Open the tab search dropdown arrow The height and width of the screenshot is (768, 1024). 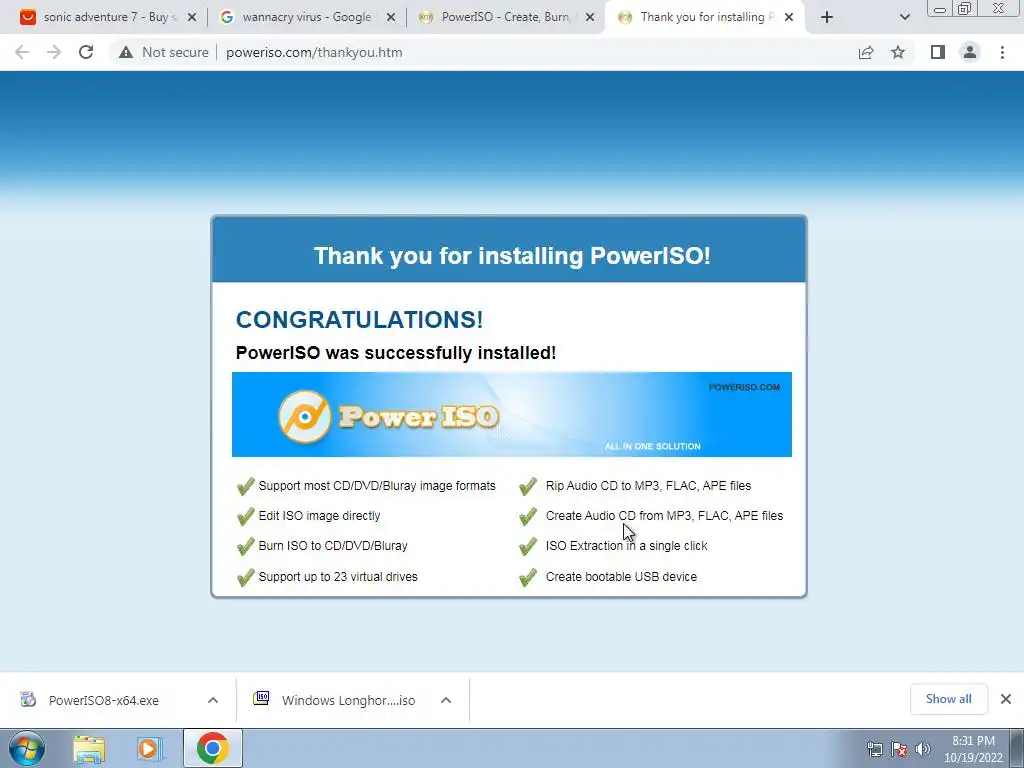904,18
